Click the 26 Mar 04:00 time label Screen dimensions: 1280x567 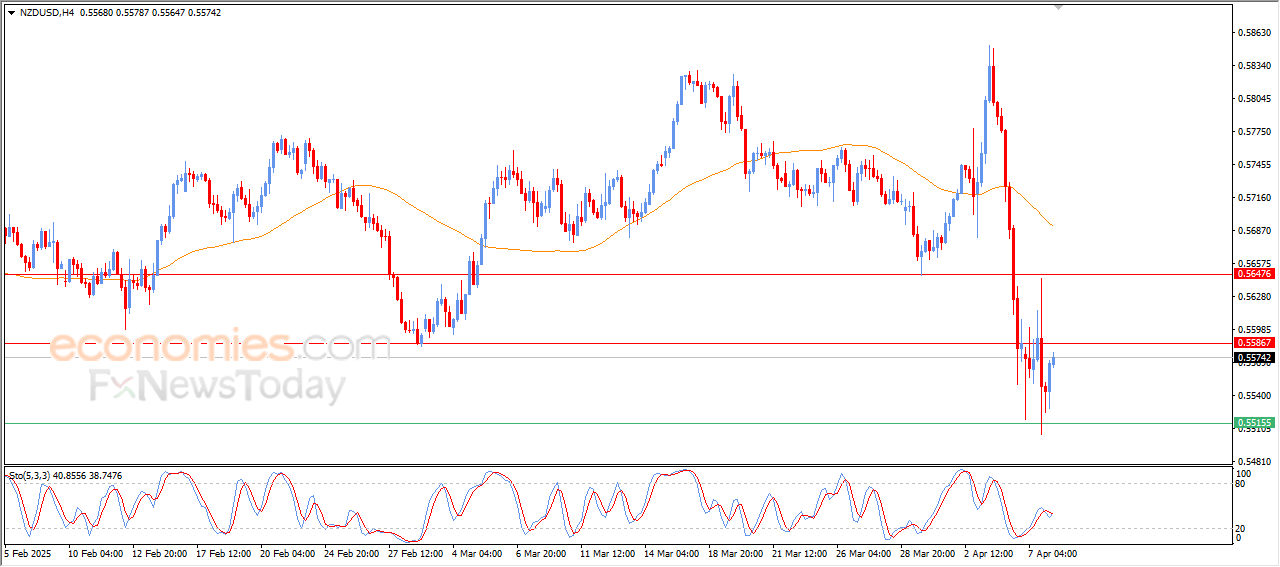tap(863, 553)
